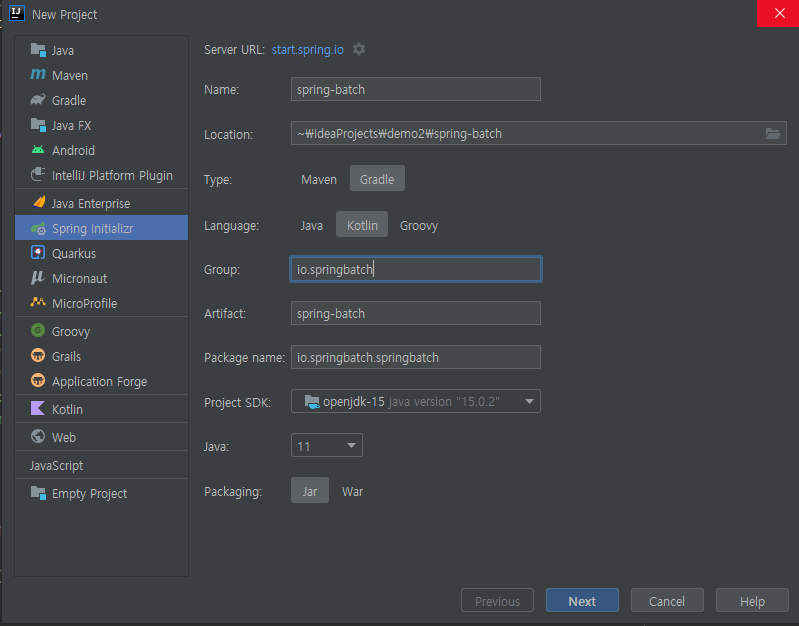Select Kotlin in the project type list

pos(101,409)
